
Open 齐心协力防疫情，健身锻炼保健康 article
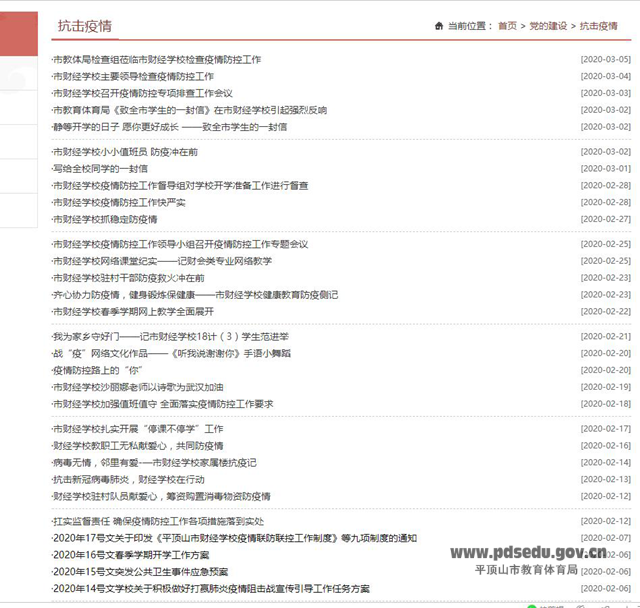click(195, 295)
